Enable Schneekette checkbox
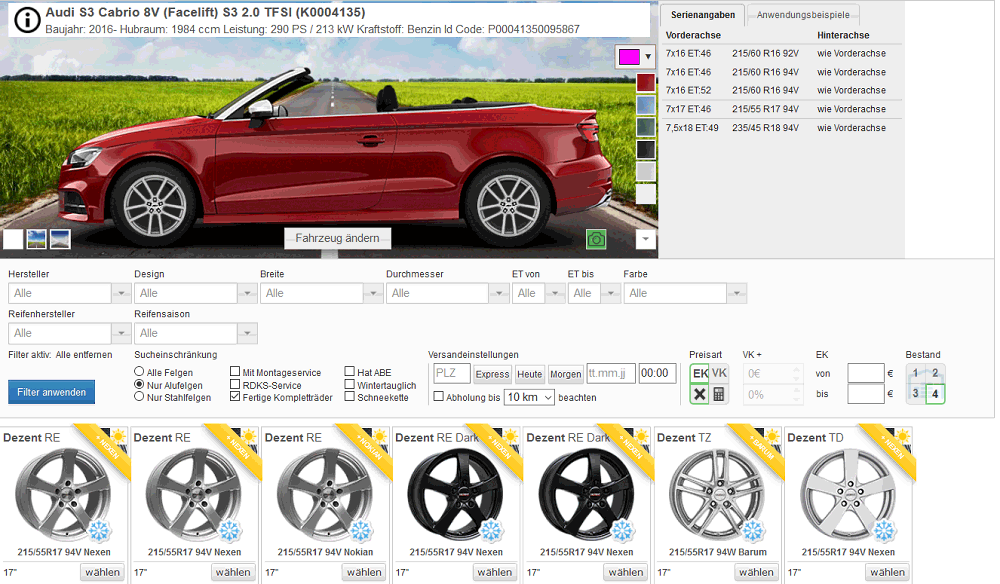Image resolution: width=1000 pixels, height=584 pixels. click(x=349, y=397)
